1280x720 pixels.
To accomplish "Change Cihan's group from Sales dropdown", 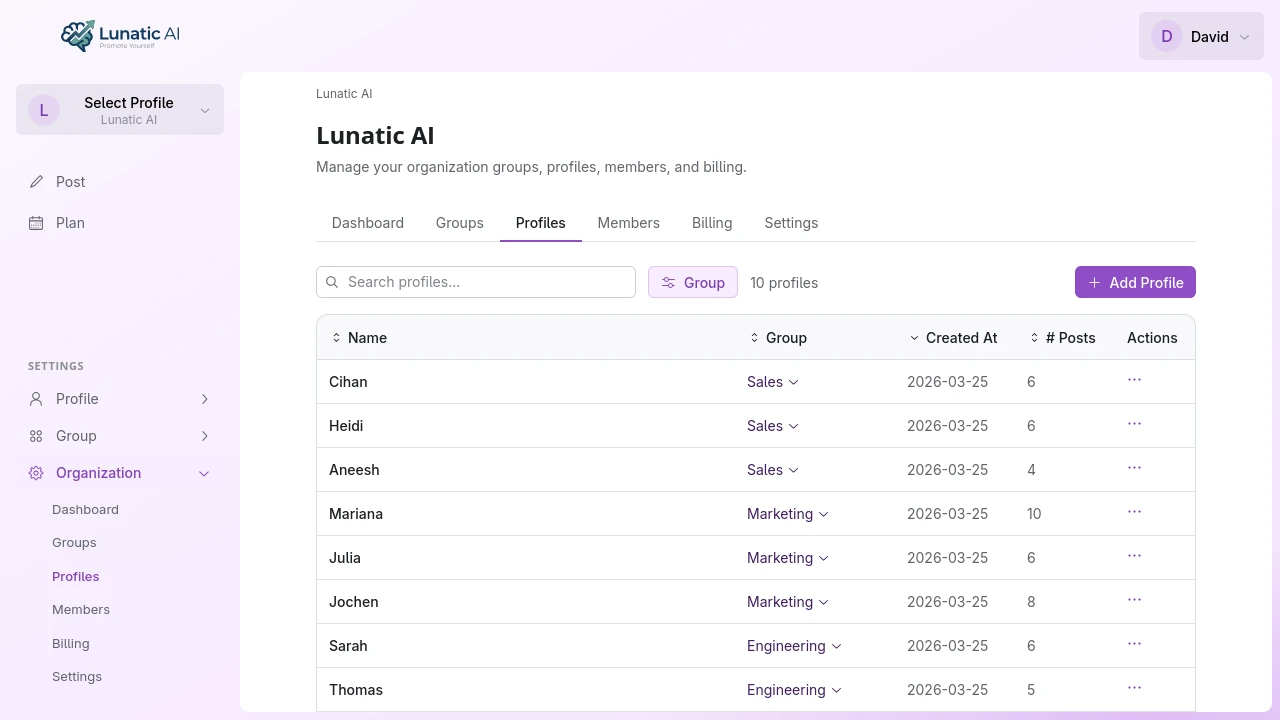I will (773, 382).
